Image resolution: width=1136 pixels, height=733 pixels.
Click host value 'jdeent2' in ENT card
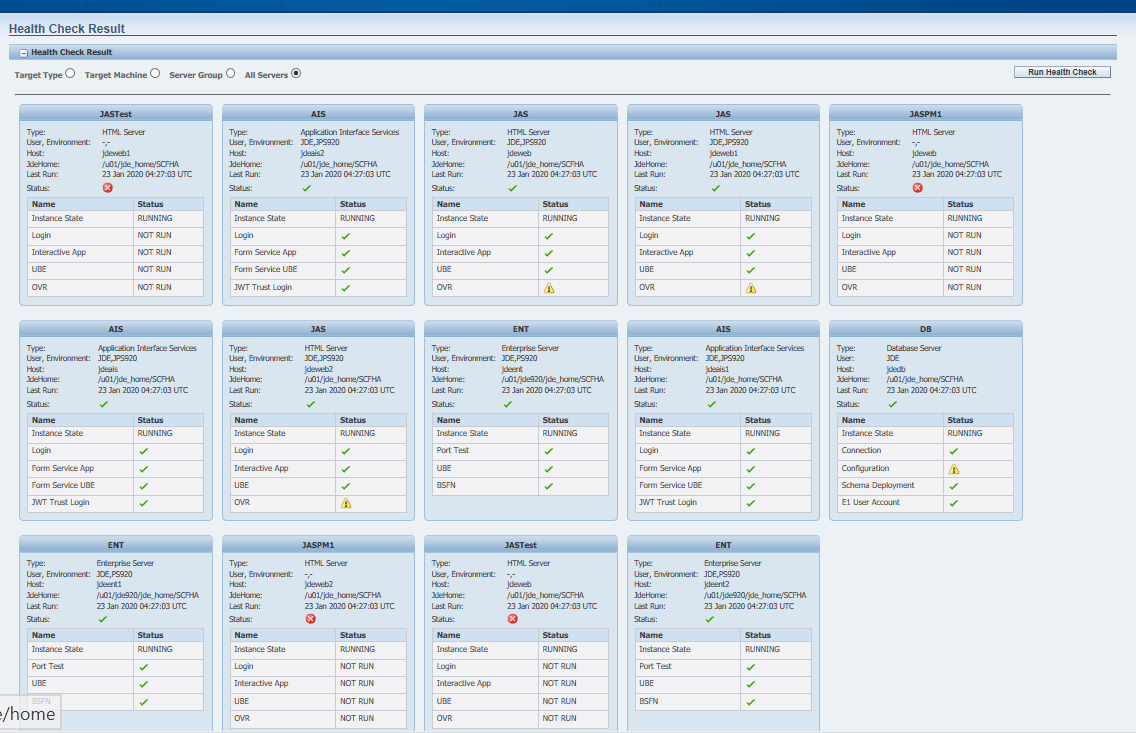click(717, 585)
